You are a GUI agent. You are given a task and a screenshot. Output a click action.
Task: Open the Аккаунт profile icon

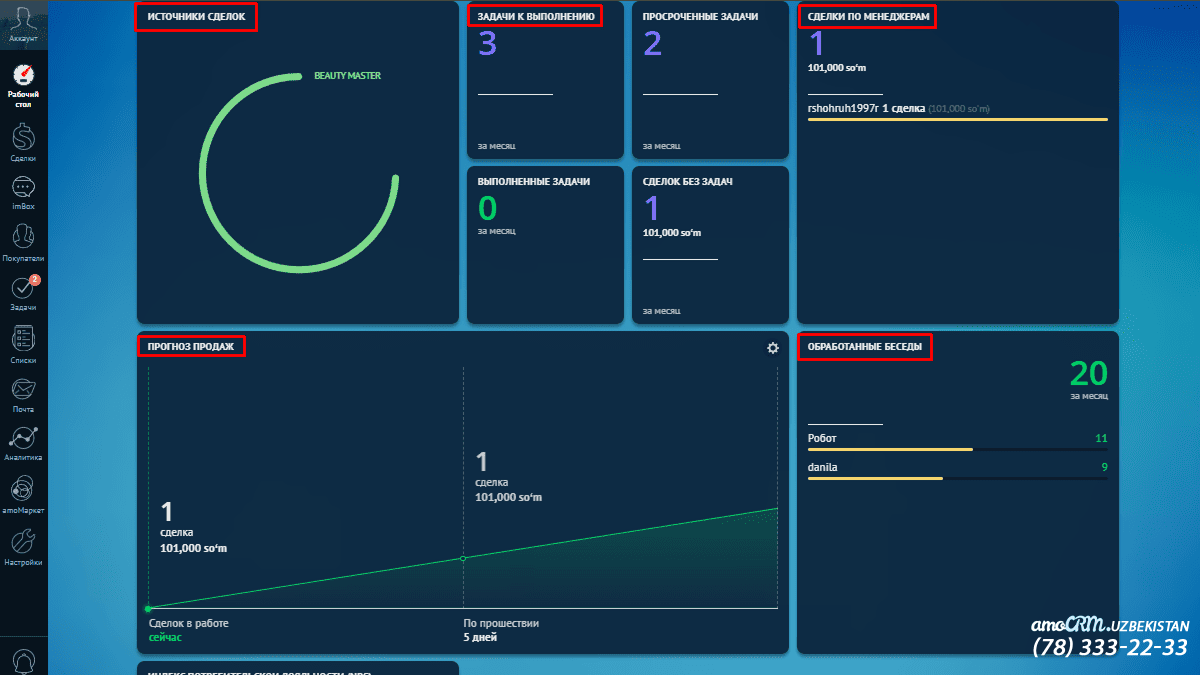(23, 20)
